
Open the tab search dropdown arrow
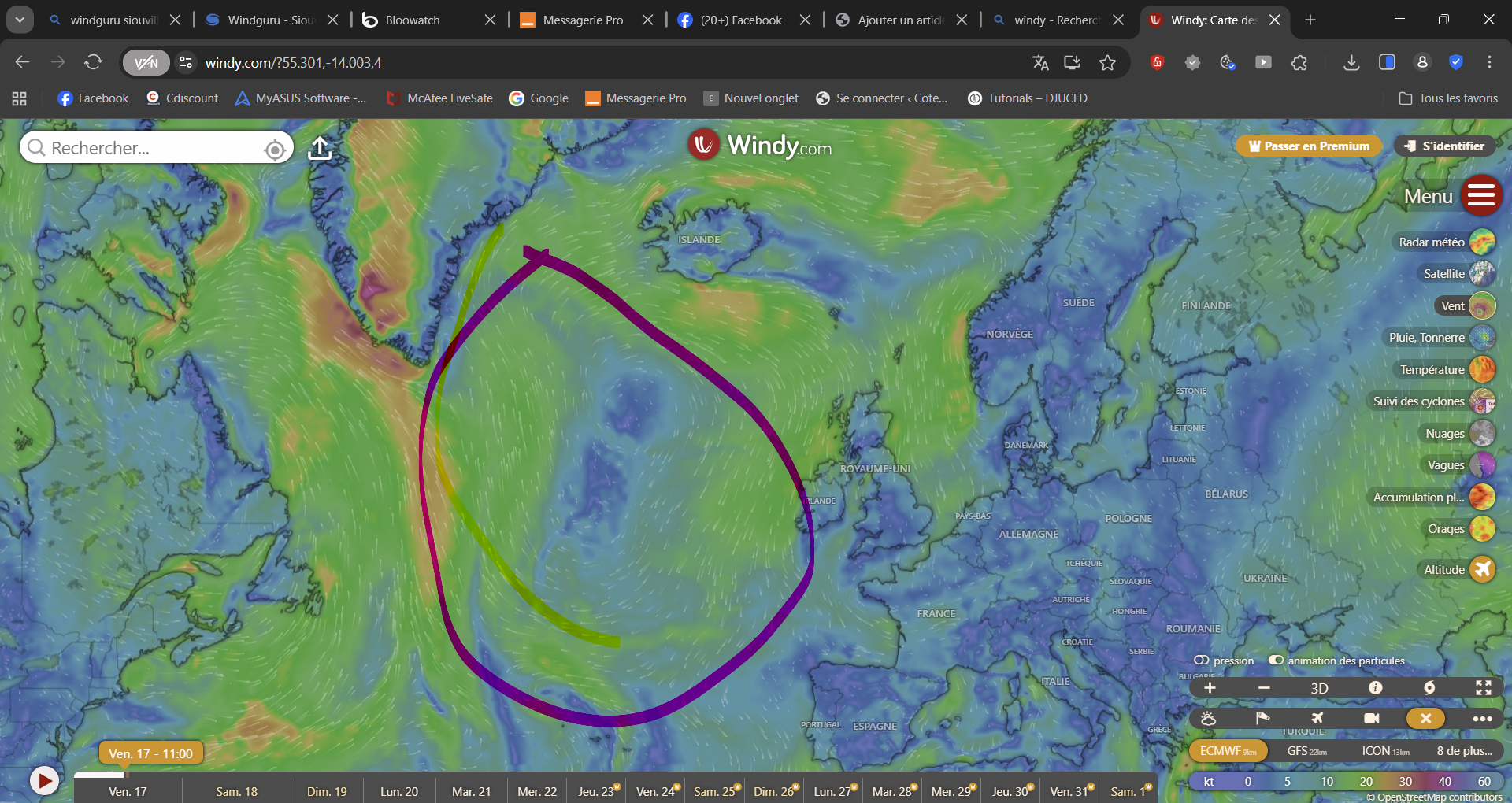(x=20, y=20)
